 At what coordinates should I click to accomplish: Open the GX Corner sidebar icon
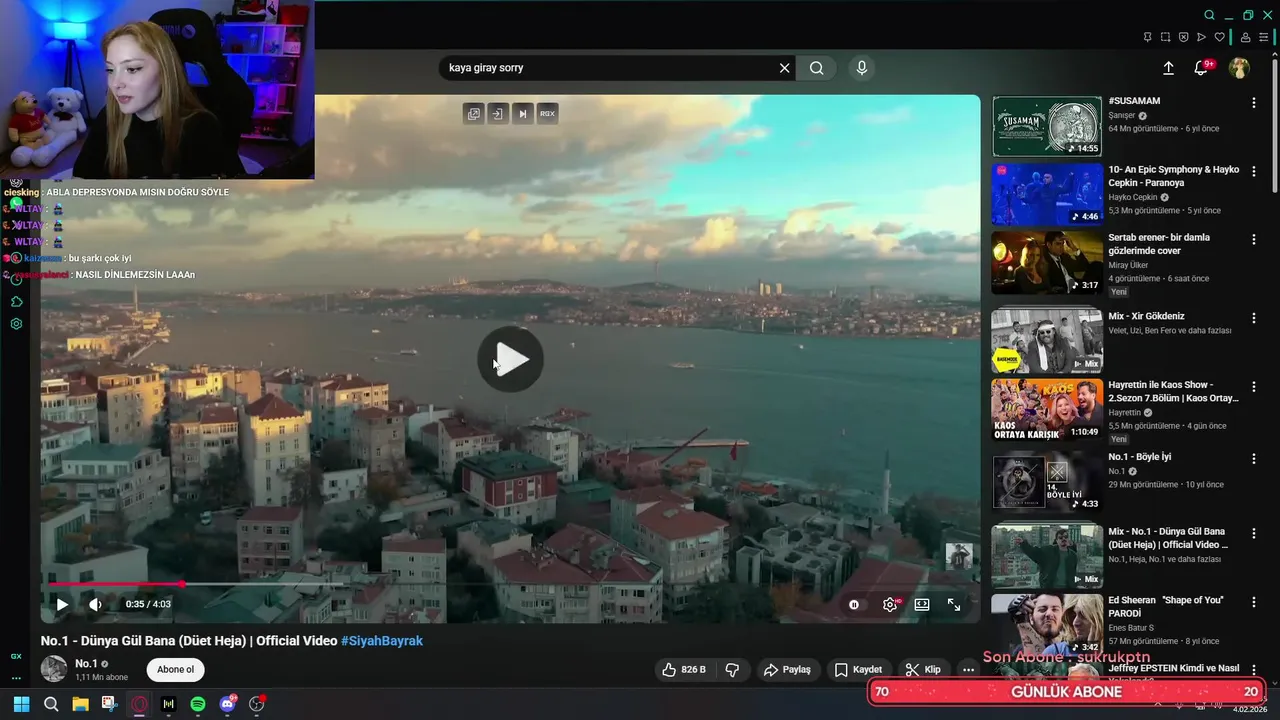click(16, 656)
